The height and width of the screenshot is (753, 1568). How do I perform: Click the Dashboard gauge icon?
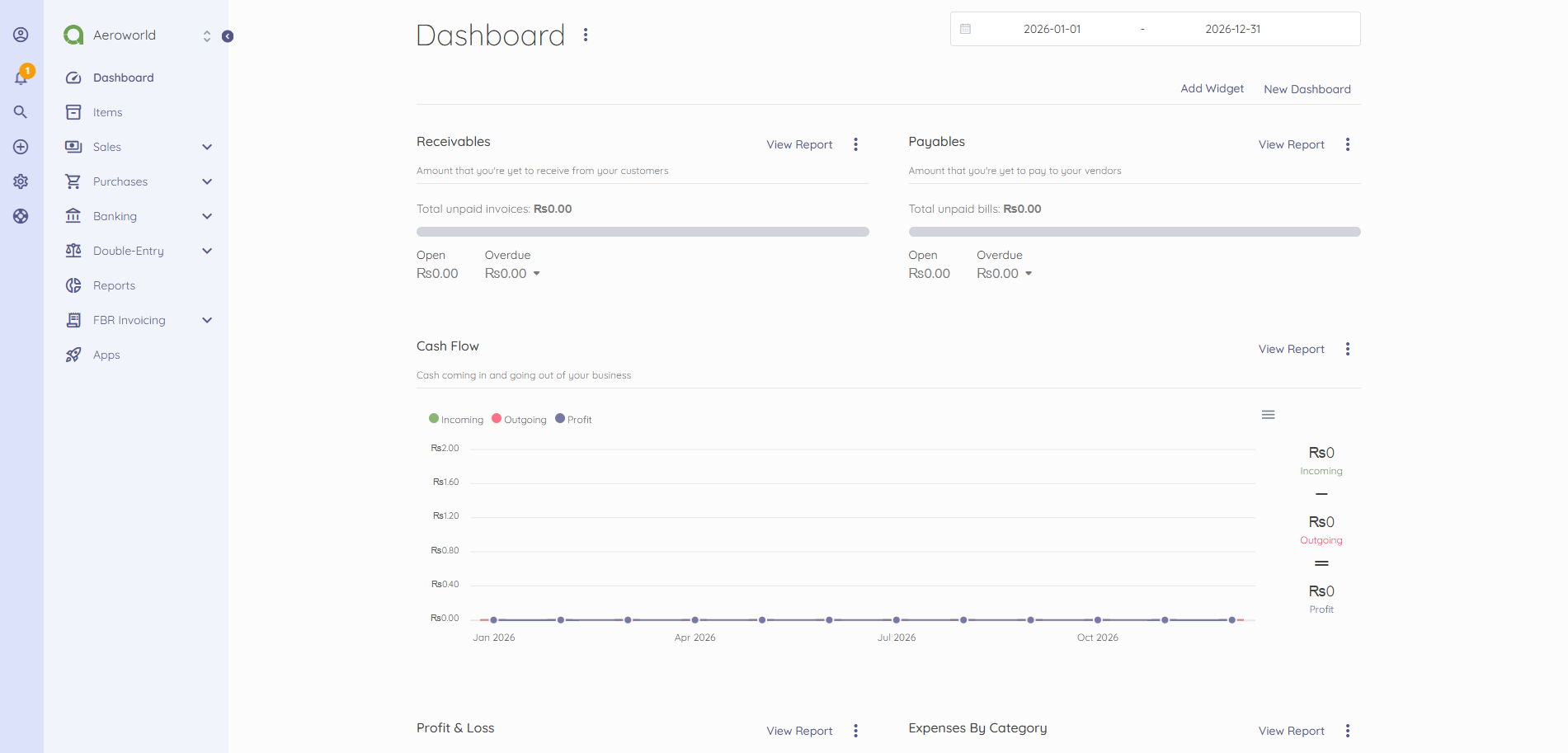tap(73, 78)
